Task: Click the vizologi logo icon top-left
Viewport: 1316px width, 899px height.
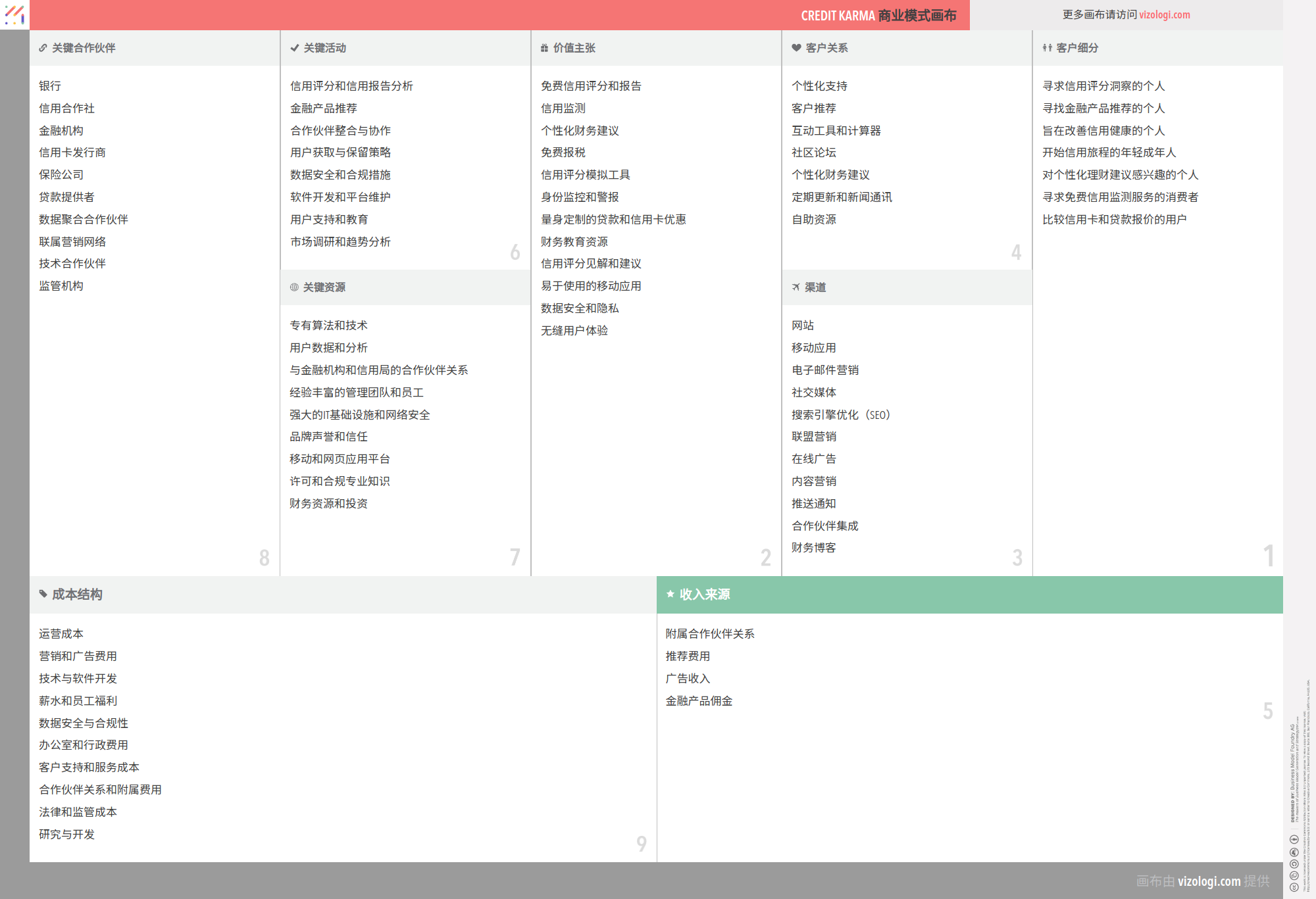Action: pos(14,14)
